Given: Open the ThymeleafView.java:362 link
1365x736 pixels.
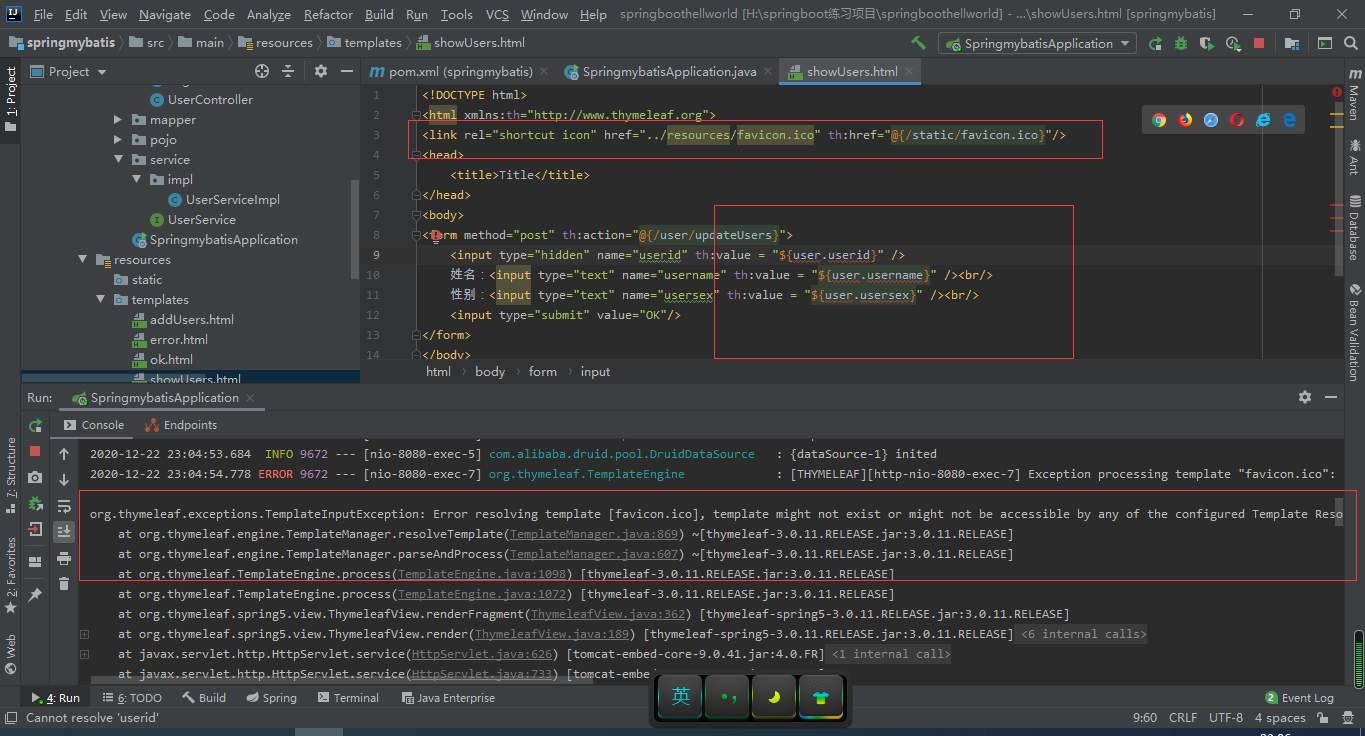Looking at the screenshot, I should [x=608, y=614].
